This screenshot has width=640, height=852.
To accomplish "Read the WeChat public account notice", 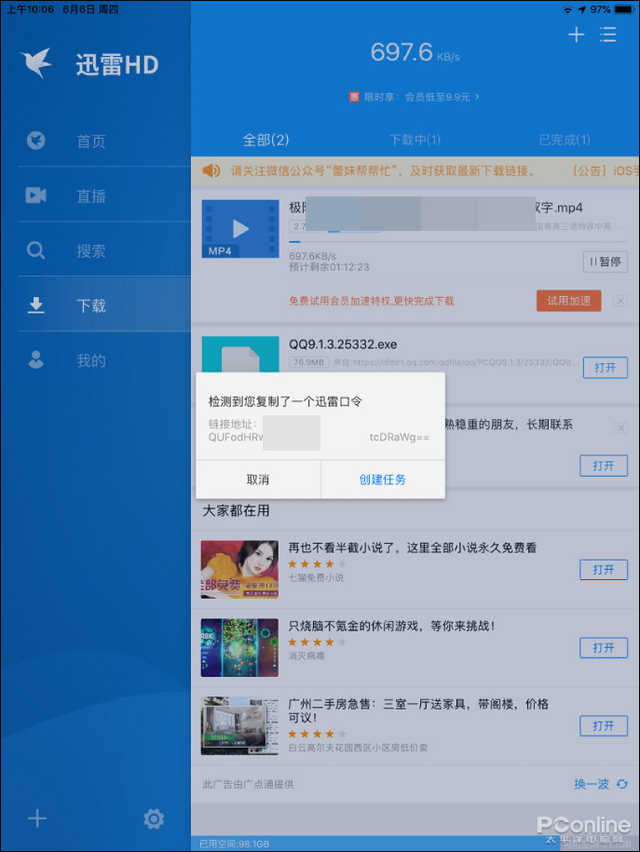I will (x=383, y=171).
